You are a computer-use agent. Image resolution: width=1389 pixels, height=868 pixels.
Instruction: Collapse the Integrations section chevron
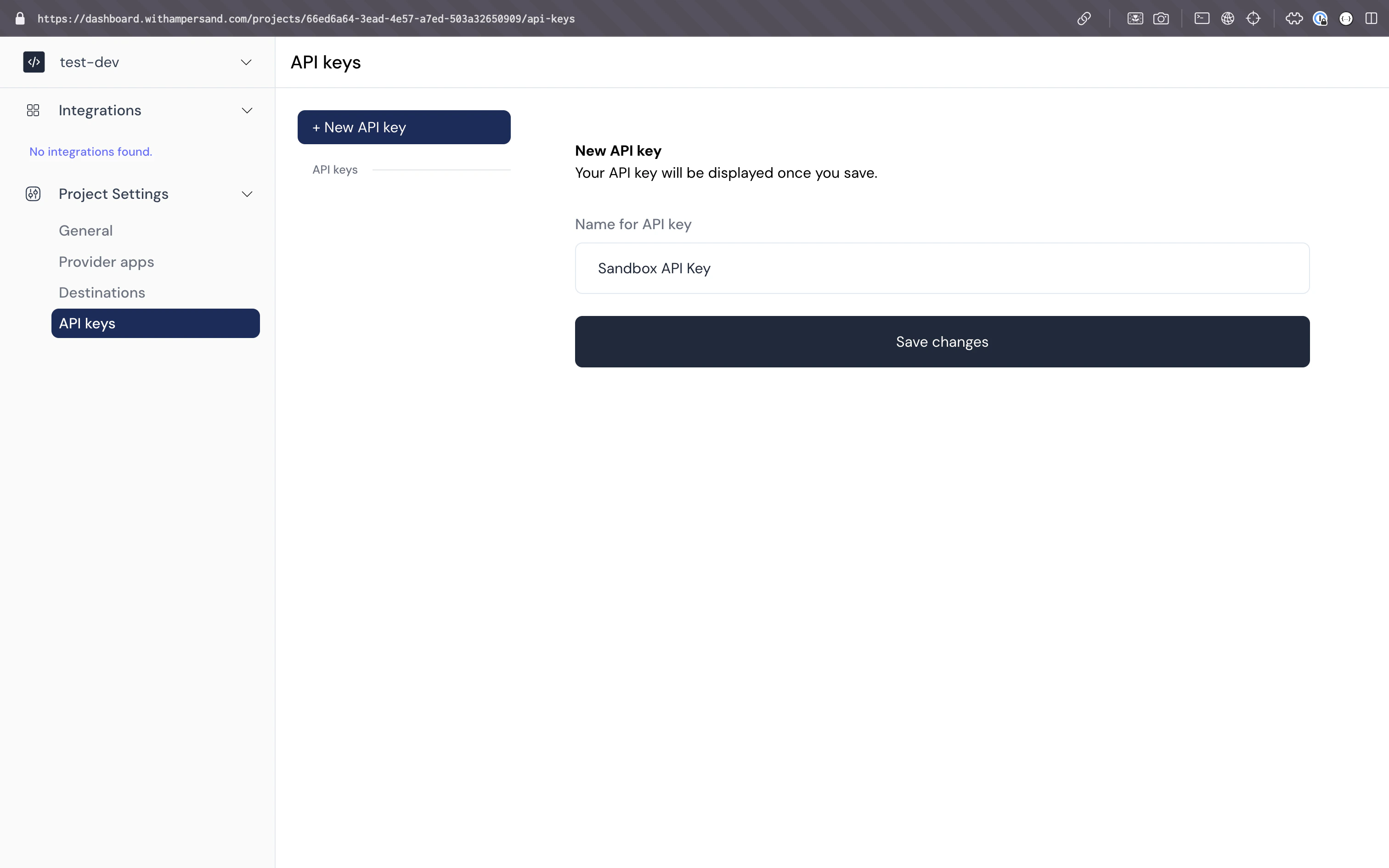pos(247,110)
